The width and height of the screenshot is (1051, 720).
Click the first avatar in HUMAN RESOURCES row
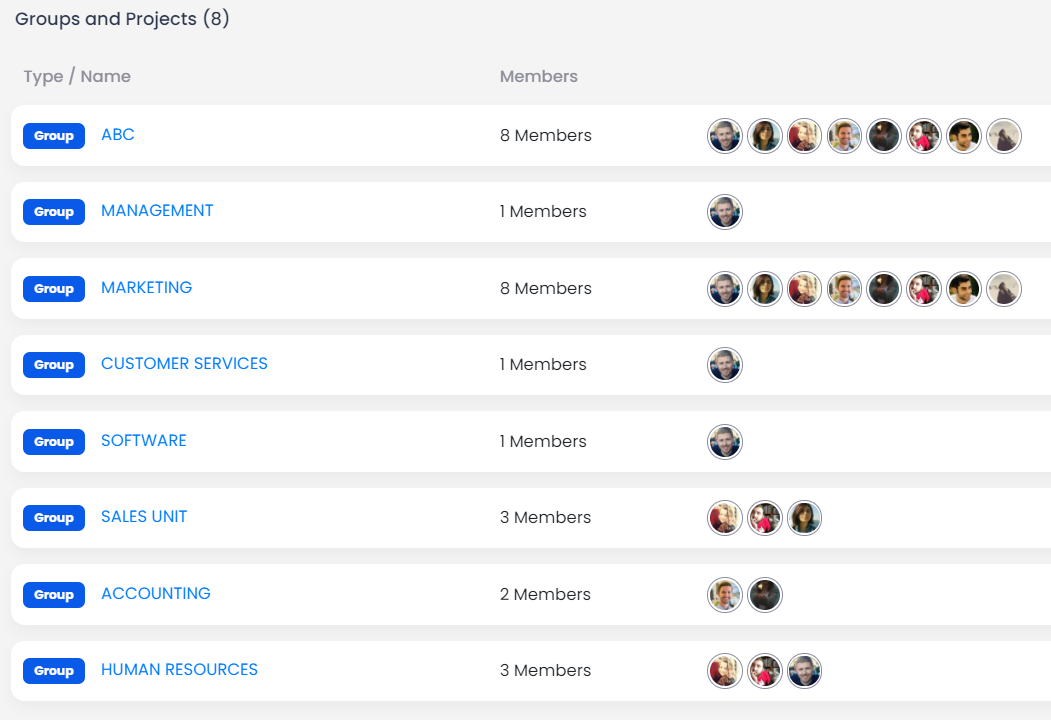(725, 671)
